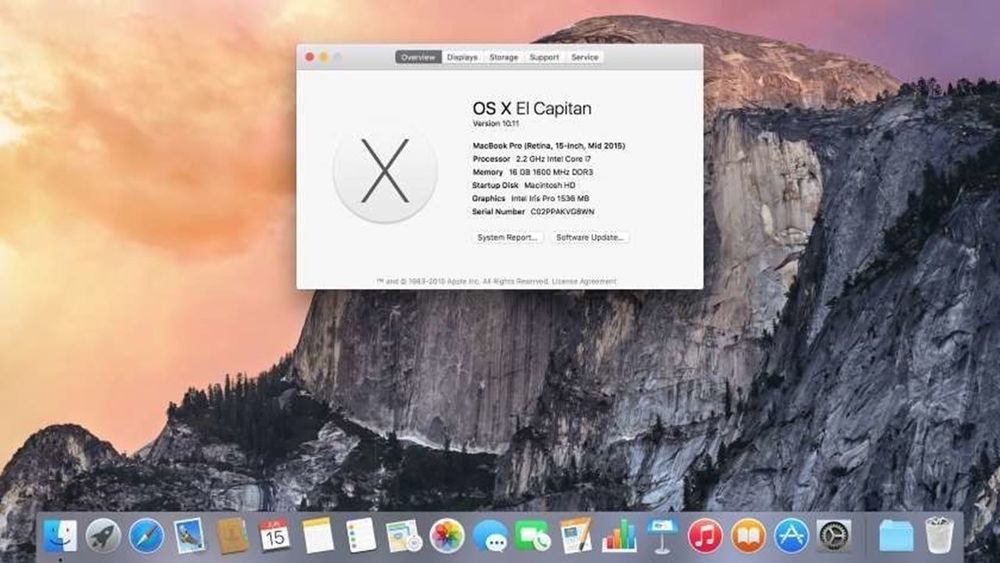Open the Storage tab

tap(503, 58)
